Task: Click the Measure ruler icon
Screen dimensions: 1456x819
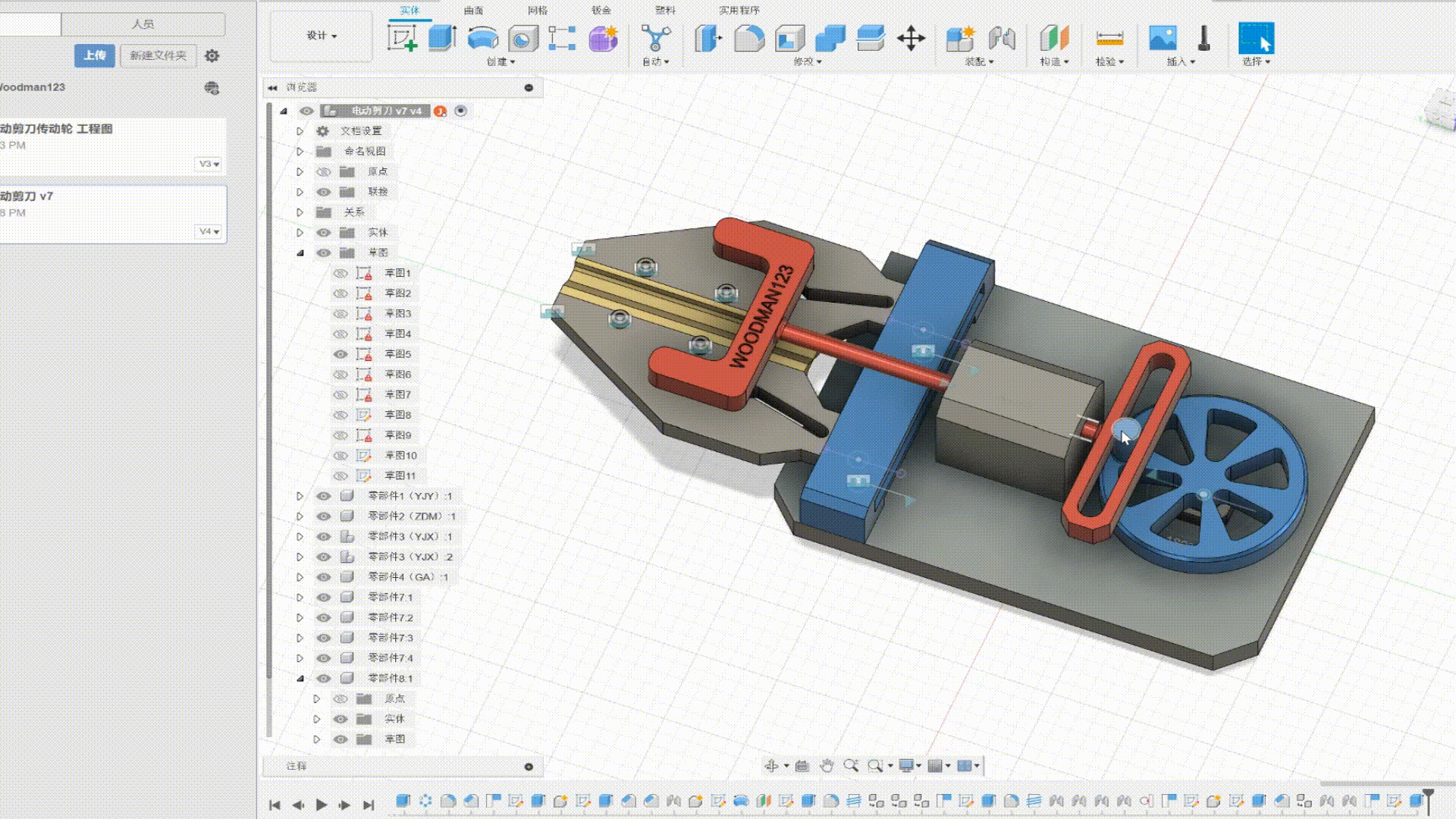Action: point(1109,38)
